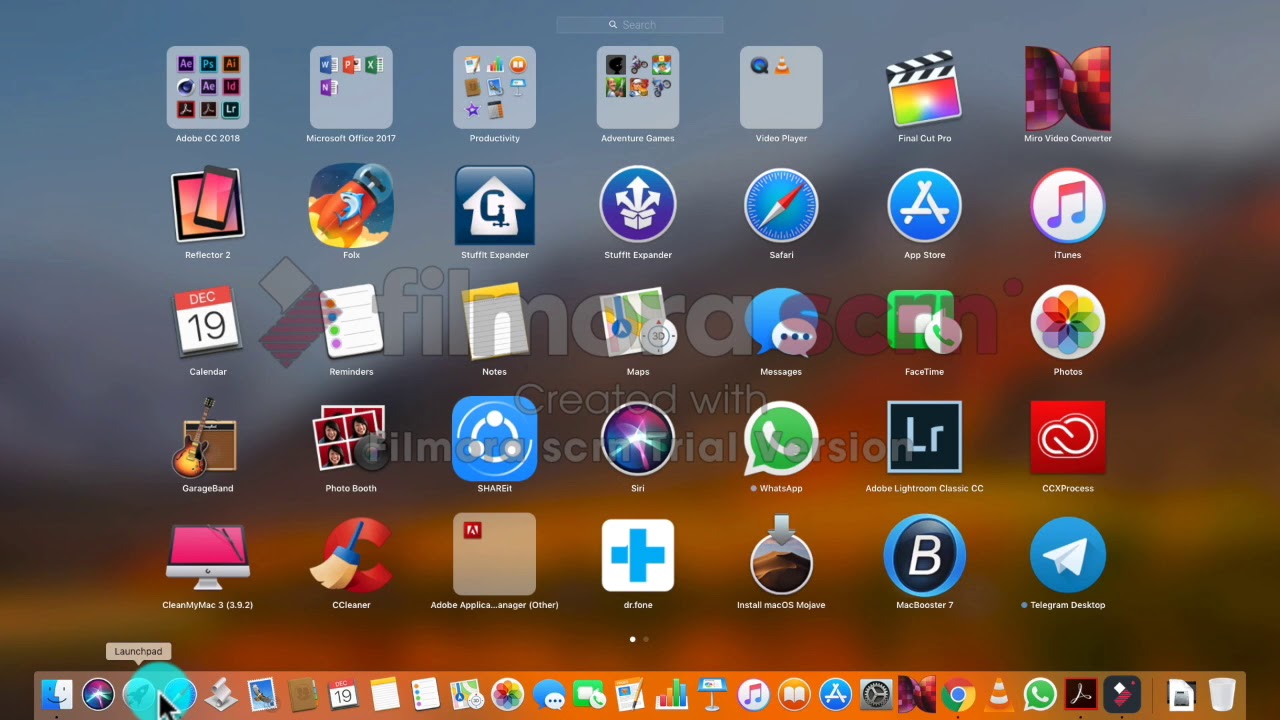Screen dimensions: 1280x720
Task: Open the Trash in the Dock
Action: (x=1222, y=694)
